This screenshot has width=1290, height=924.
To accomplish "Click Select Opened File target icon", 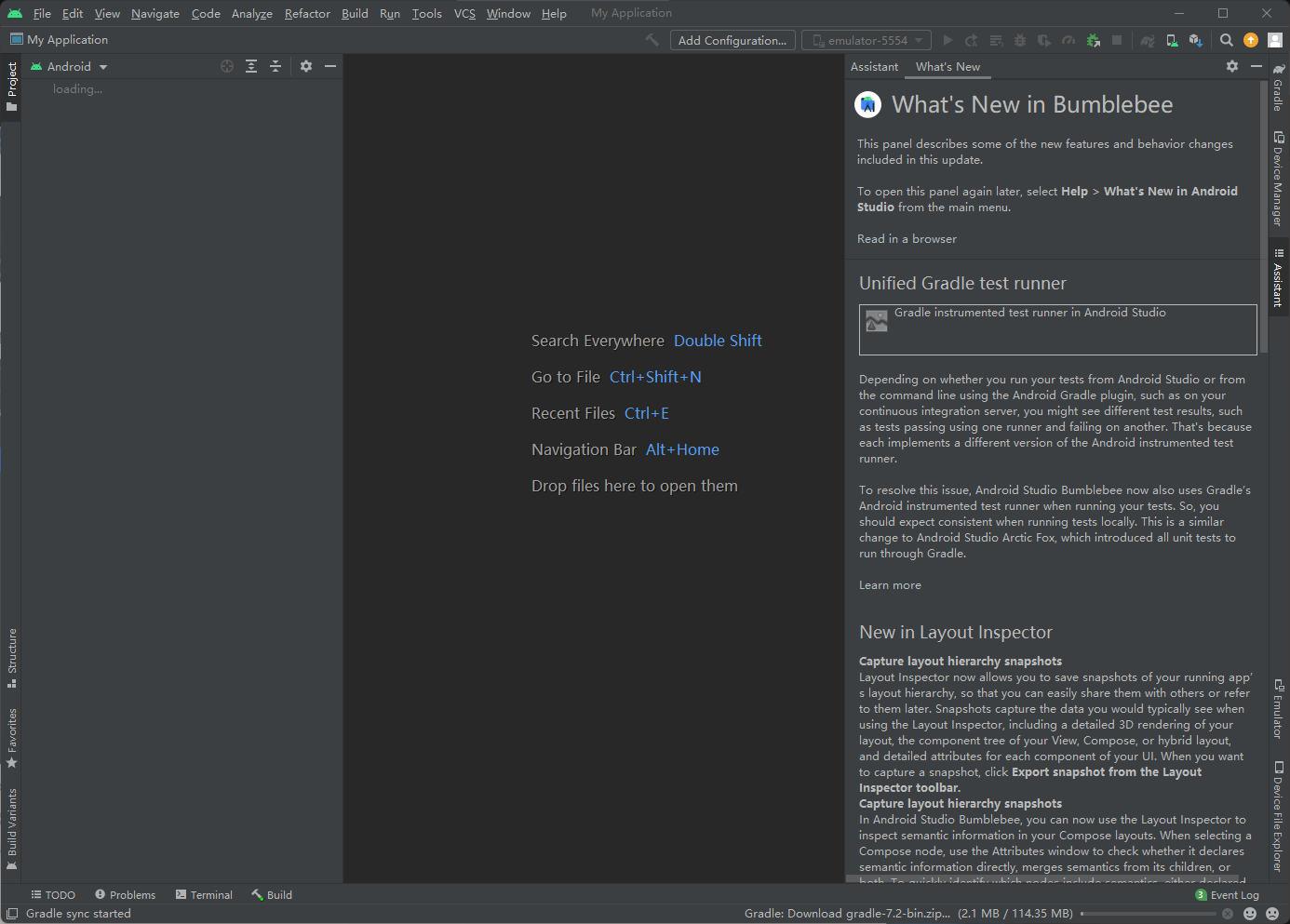I will pos(227,66).
